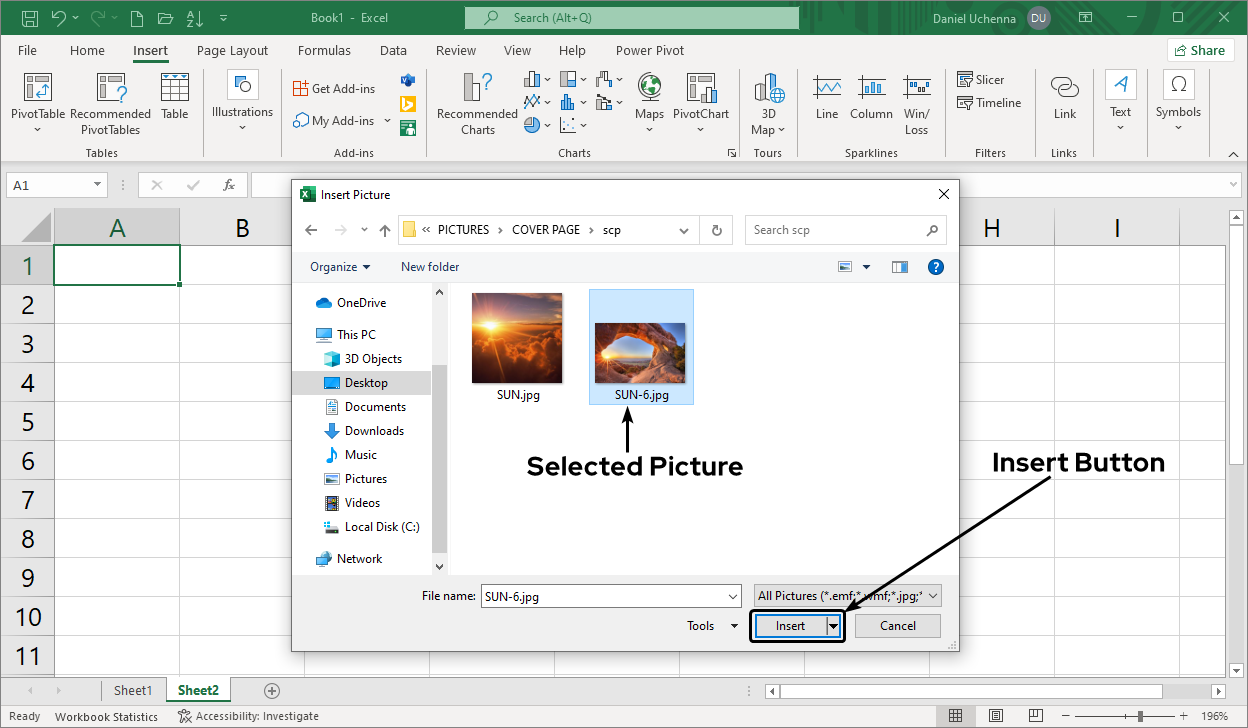Select the SUN.jpg thumbnail
Viewport: 1248px width, 728px height.
point(517,337)
